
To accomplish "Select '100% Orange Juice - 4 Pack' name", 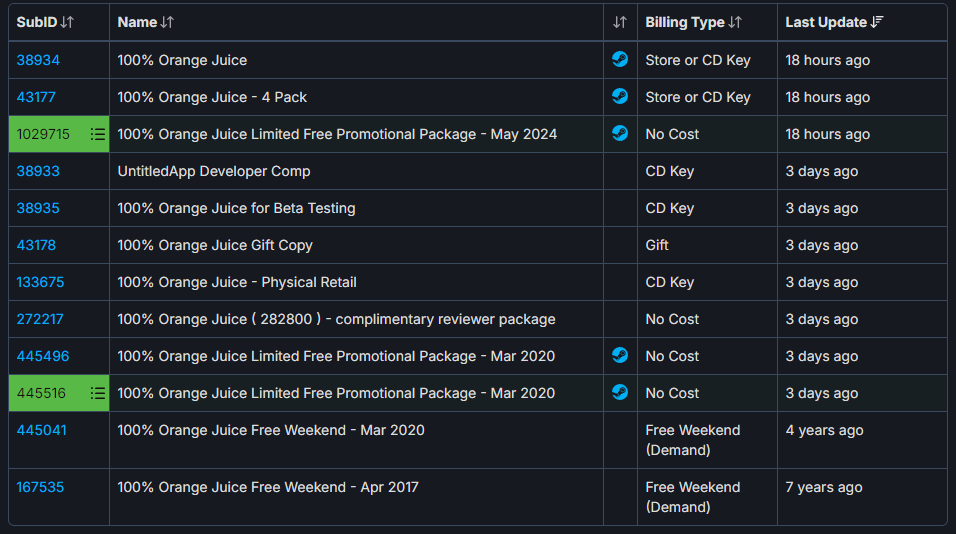I will pyautogui.click(x=212, y=98).
